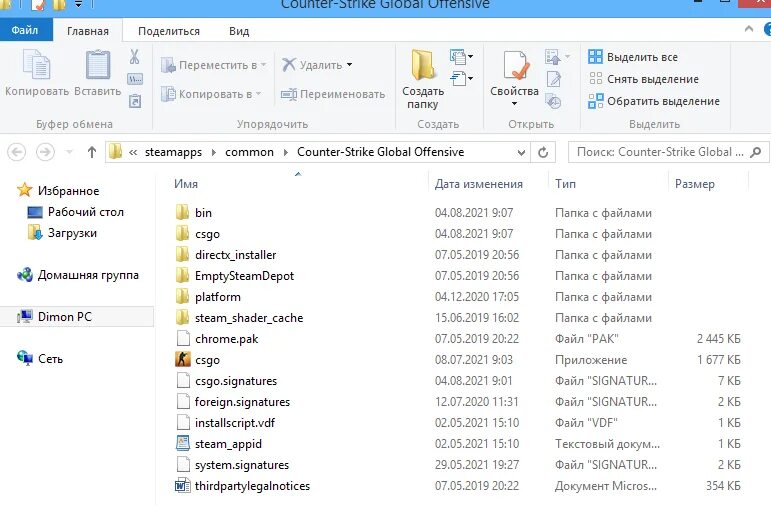Open the Delete (Удалить) dropdown arrow

pyautogui.click(x=350, y=65)
